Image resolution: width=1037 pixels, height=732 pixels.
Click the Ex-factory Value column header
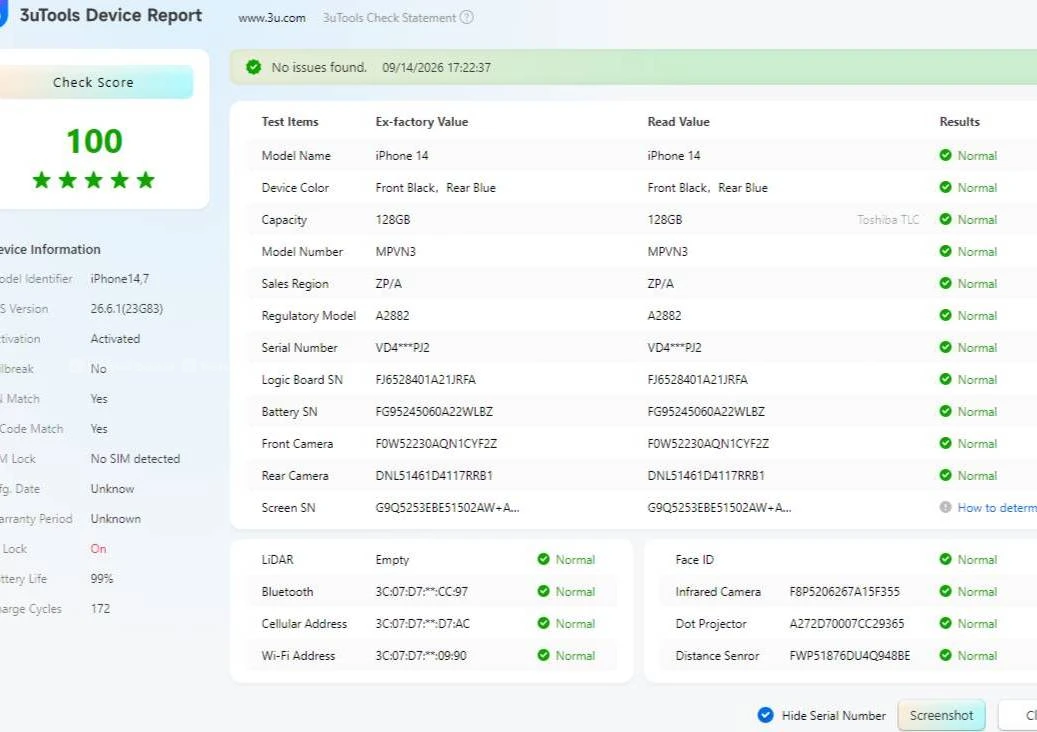click(x=422, y=122)
